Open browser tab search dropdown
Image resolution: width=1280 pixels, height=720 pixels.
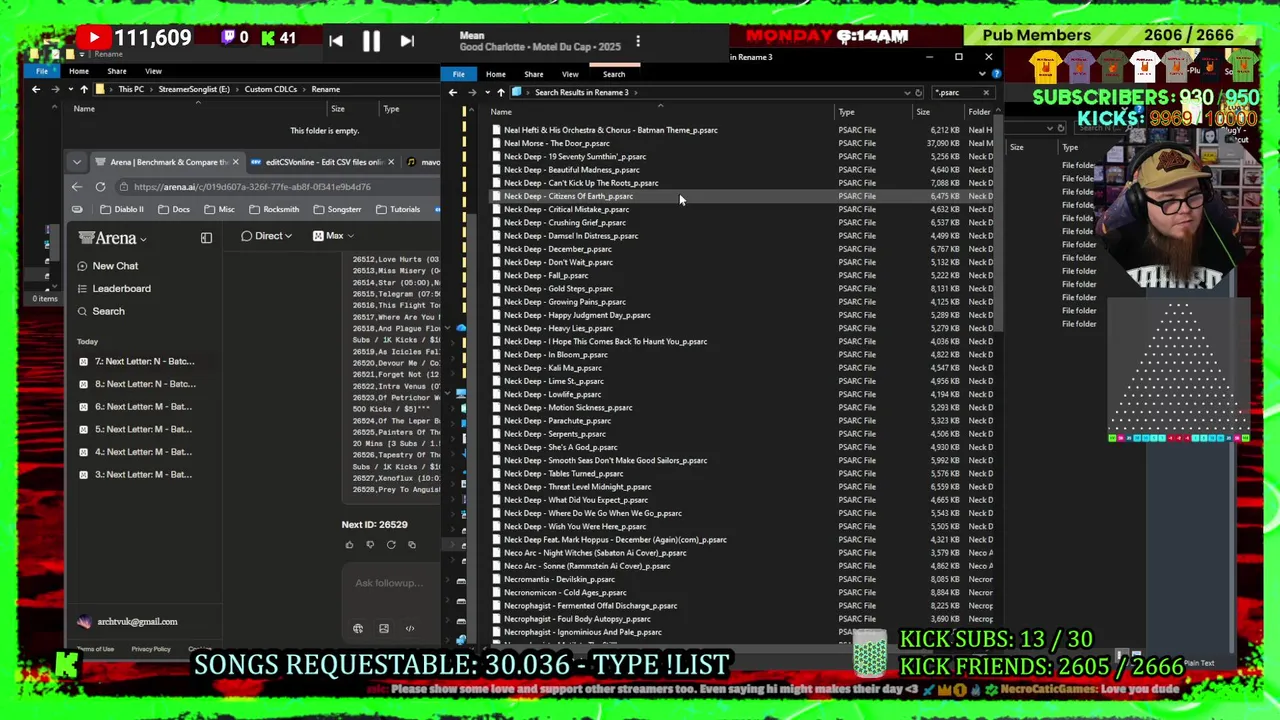pyautogui.click(x=77, y=162)
